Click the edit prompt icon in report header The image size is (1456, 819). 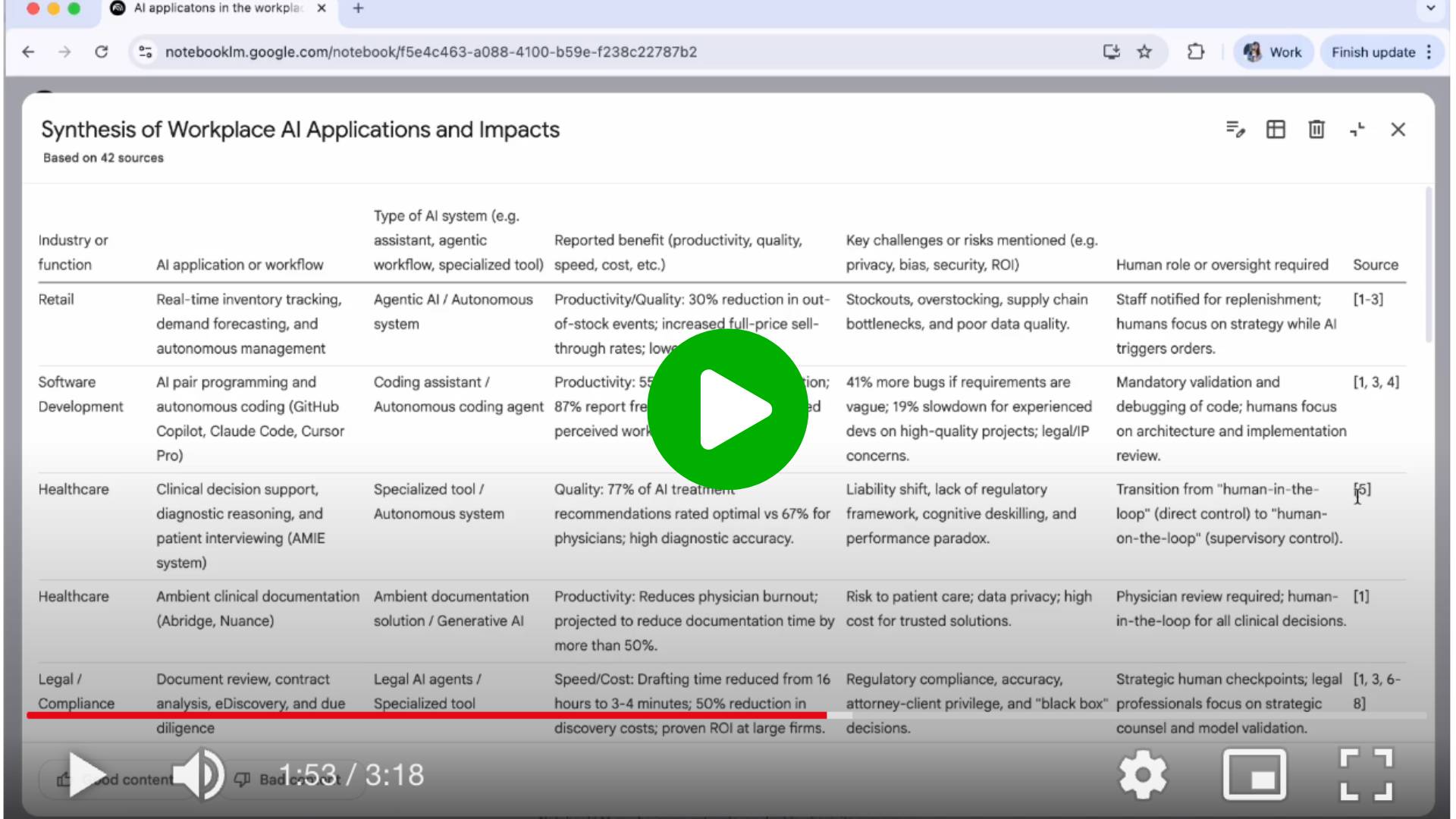pyautogui.click(x=1235, y=130)
